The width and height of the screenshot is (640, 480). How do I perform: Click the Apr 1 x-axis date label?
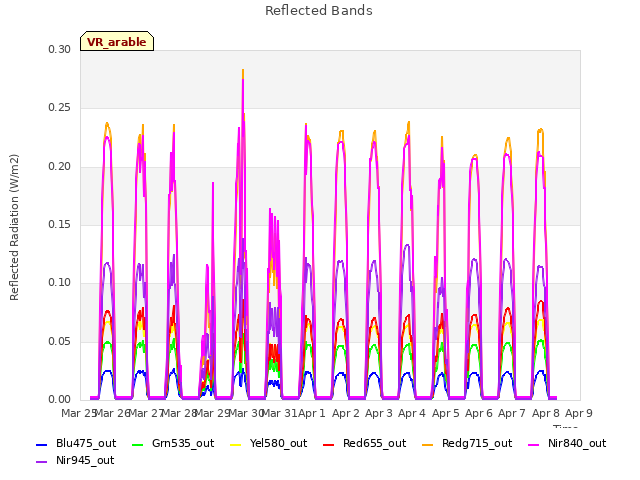pos(312,413)
